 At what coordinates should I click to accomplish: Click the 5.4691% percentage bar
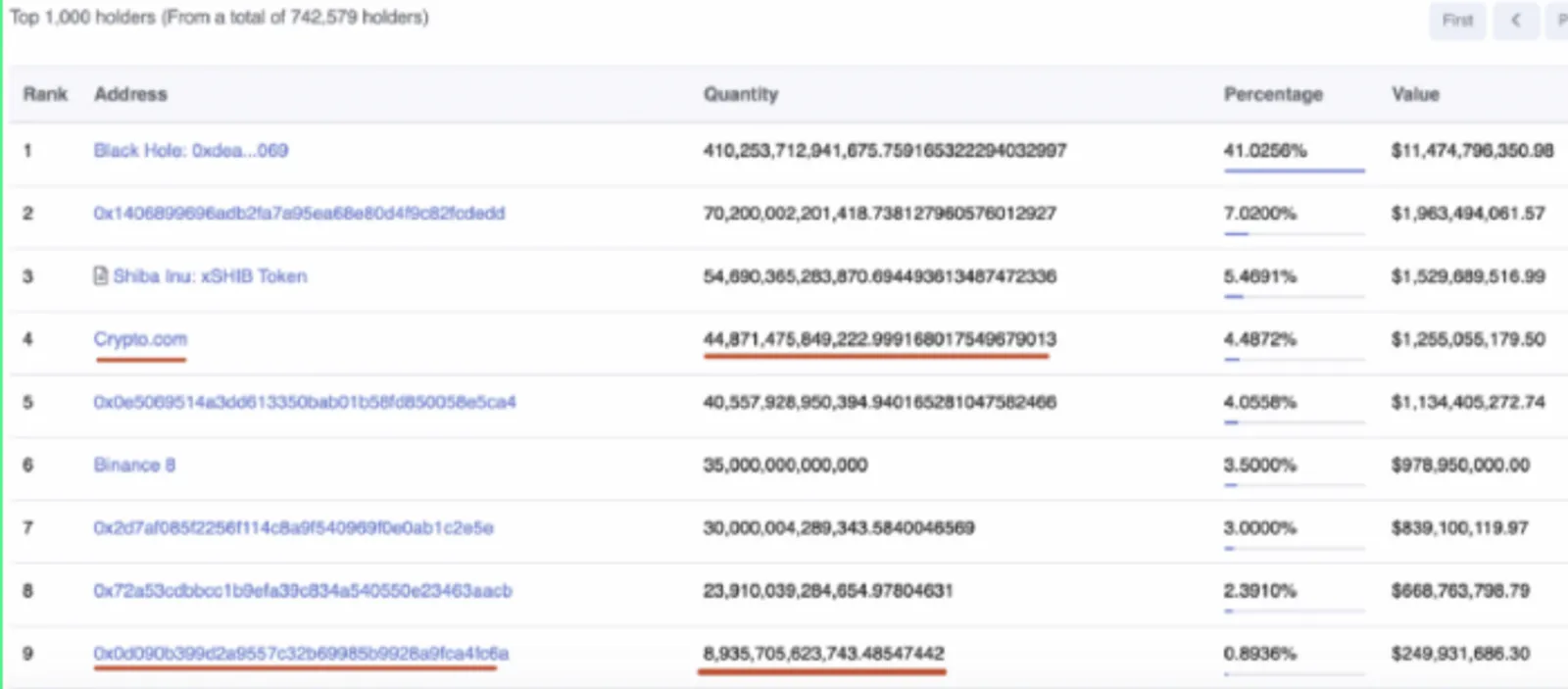pos(1294,296)
